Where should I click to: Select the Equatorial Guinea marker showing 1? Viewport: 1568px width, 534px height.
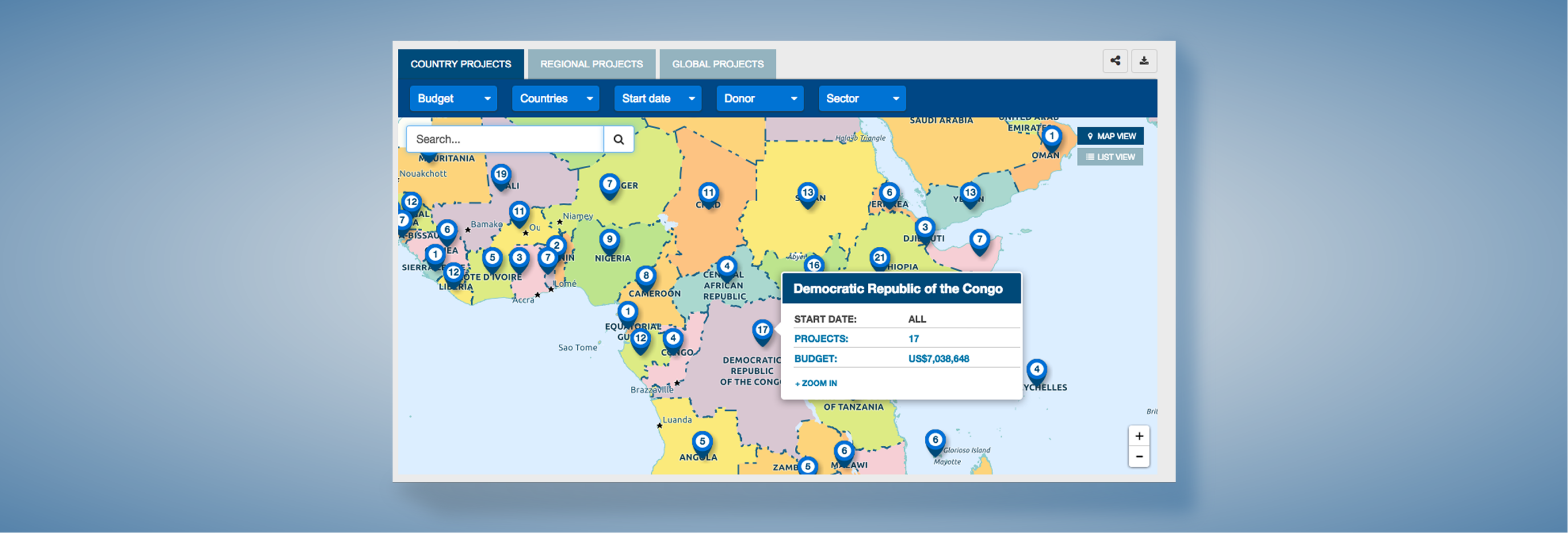tap(627, 314)
